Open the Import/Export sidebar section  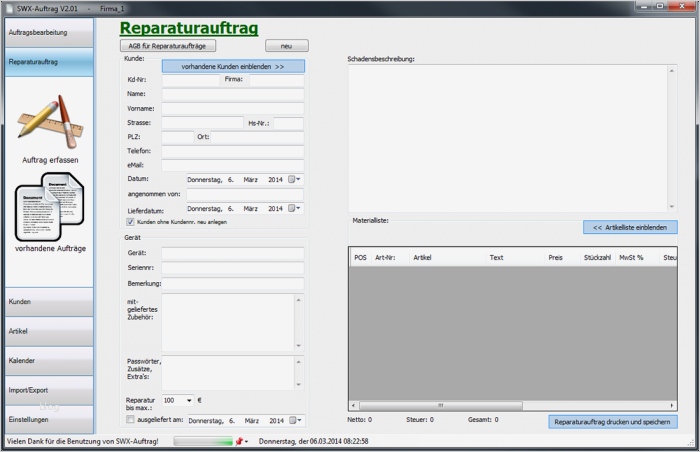pyautogui.click(x=49, y=390)
